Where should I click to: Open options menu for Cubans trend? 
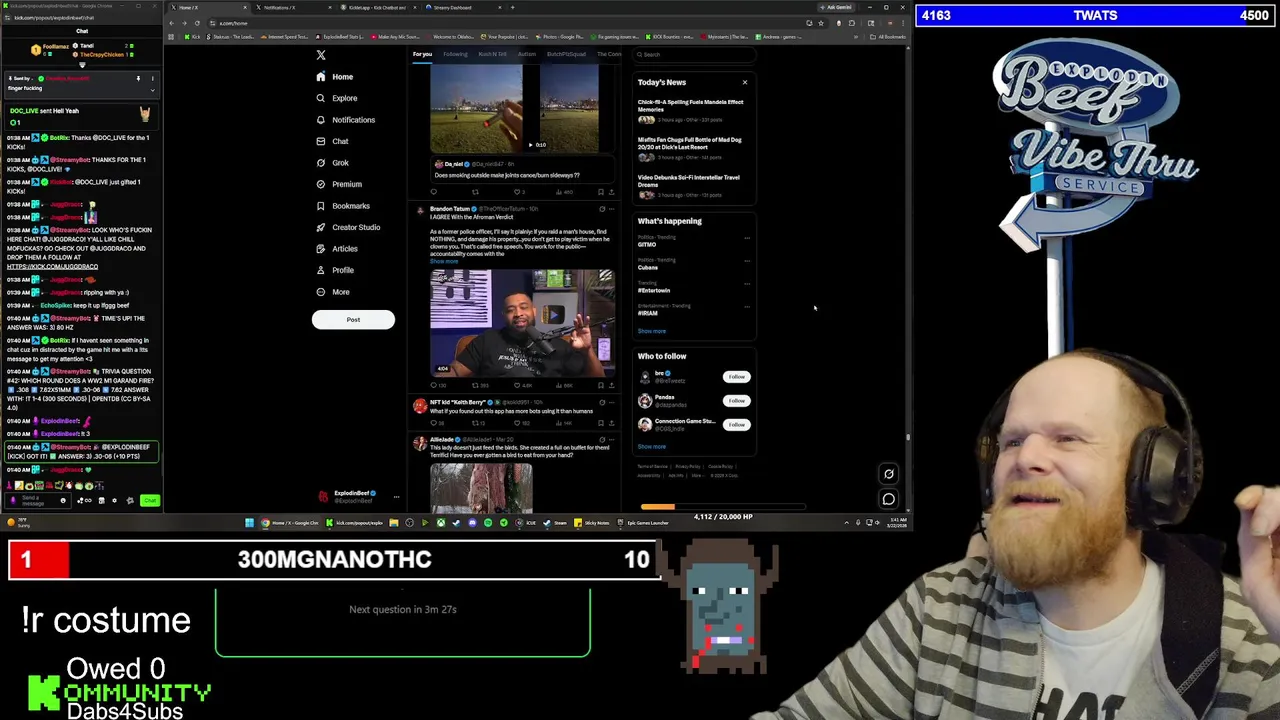click(x=747, y=261)
